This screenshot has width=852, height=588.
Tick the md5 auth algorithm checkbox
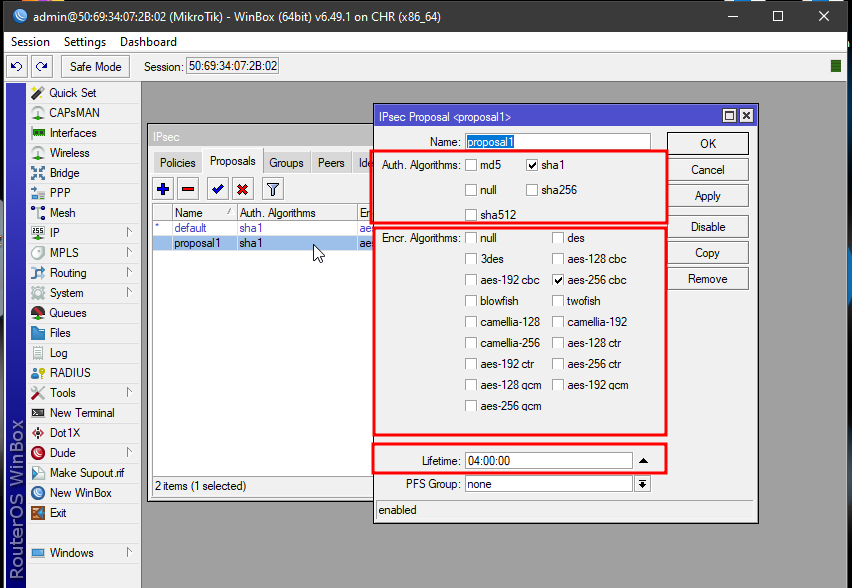[x=471, y=165]
